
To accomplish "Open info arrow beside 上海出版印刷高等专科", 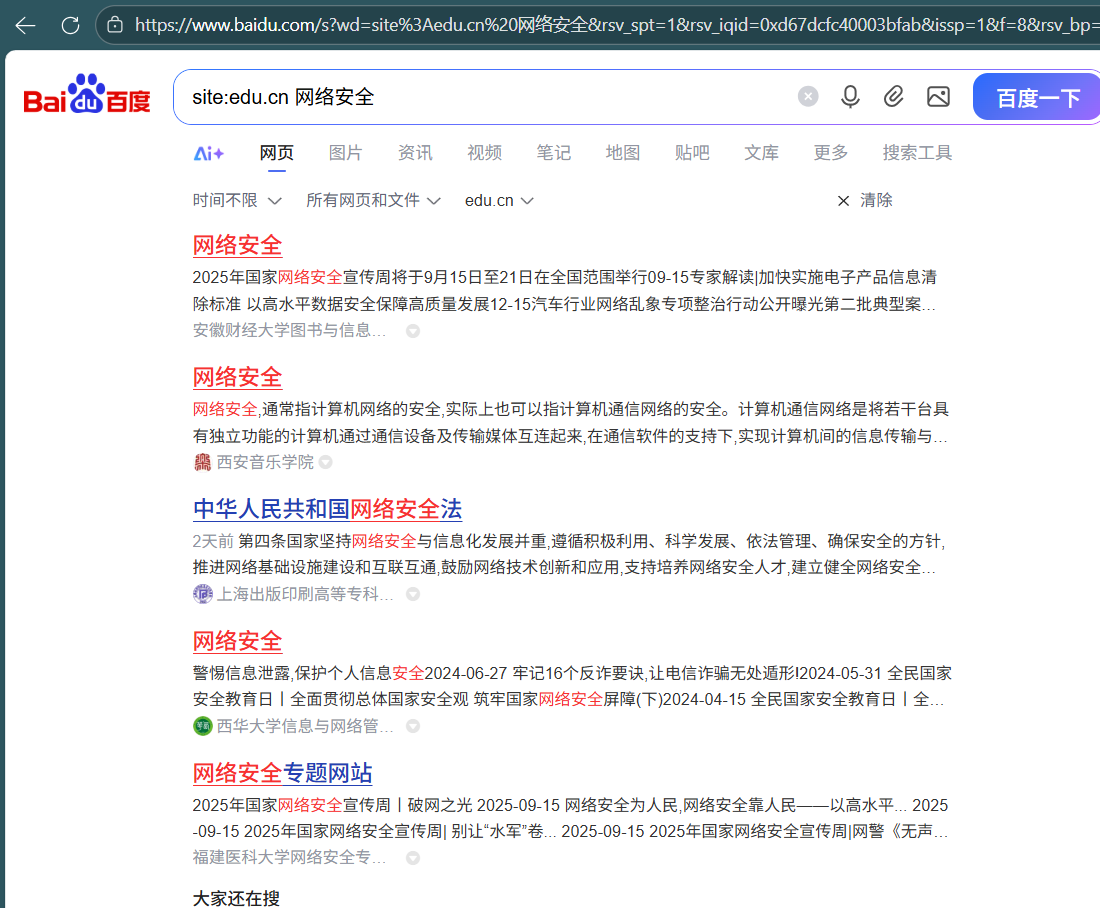I will pos(413,594).
